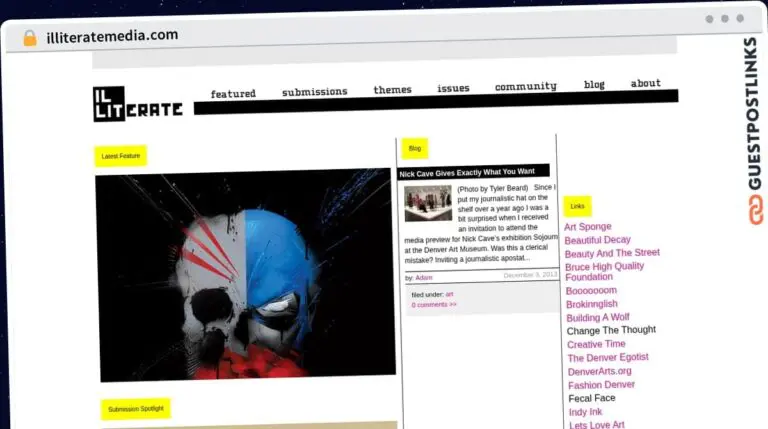
Task: Open author Adam's link
Action: [x=424, y=277]
